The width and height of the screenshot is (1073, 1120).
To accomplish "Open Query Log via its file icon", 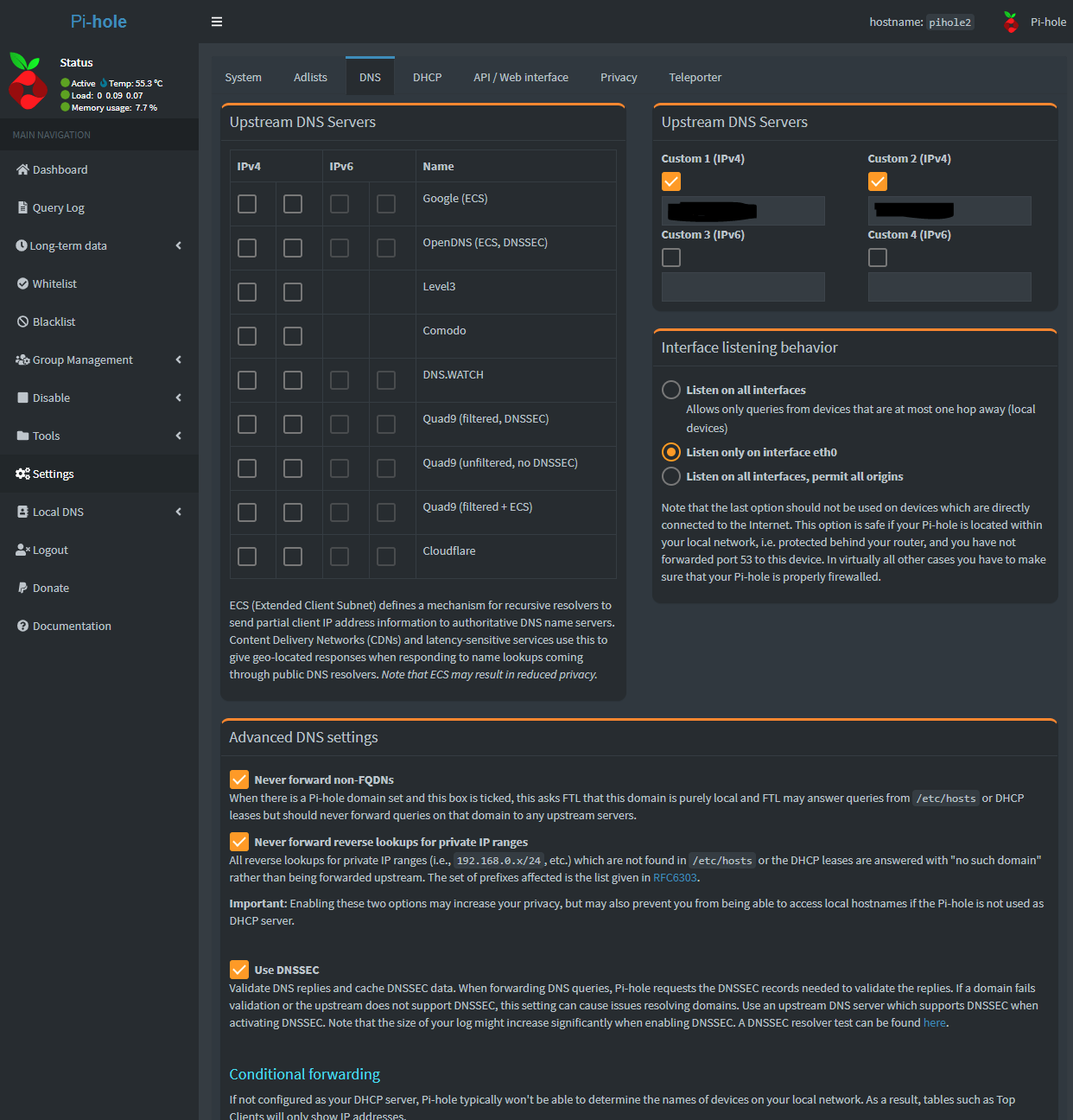I will (22, 207).
